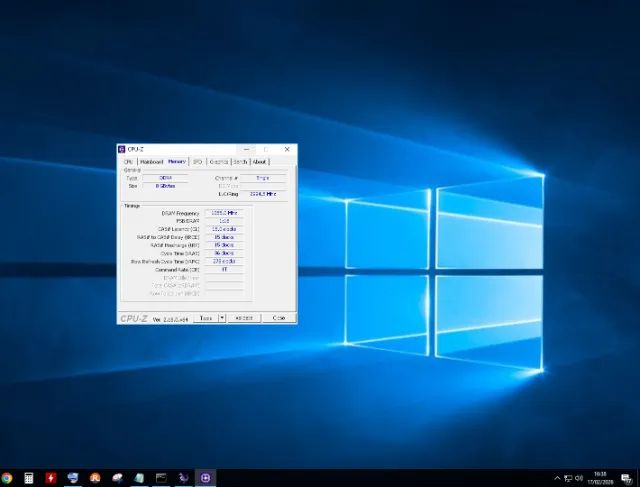640x487 pixels.
Task: Click the dark bird-shaped taskbar icon
Action: 183,478
